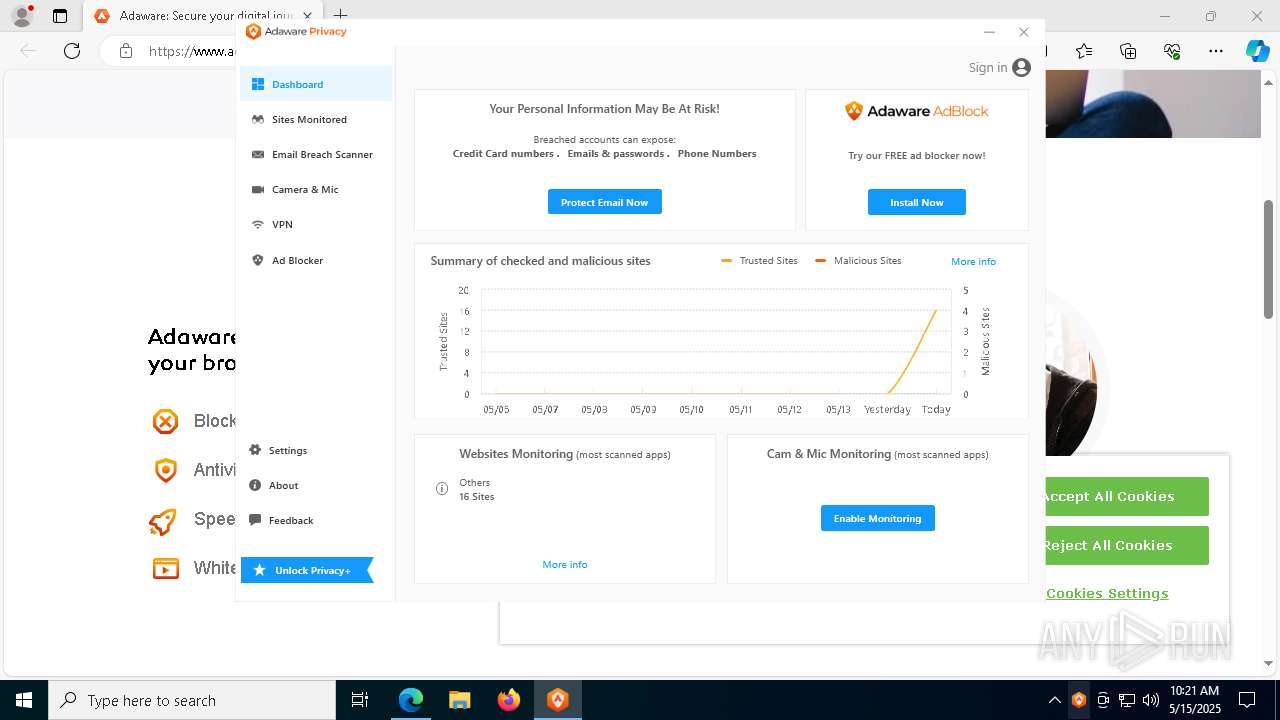The width and height of the screenshot is (1280, 720).
Task: Click the Feedback speech bubble icon
Action: [x=255, y=520]
